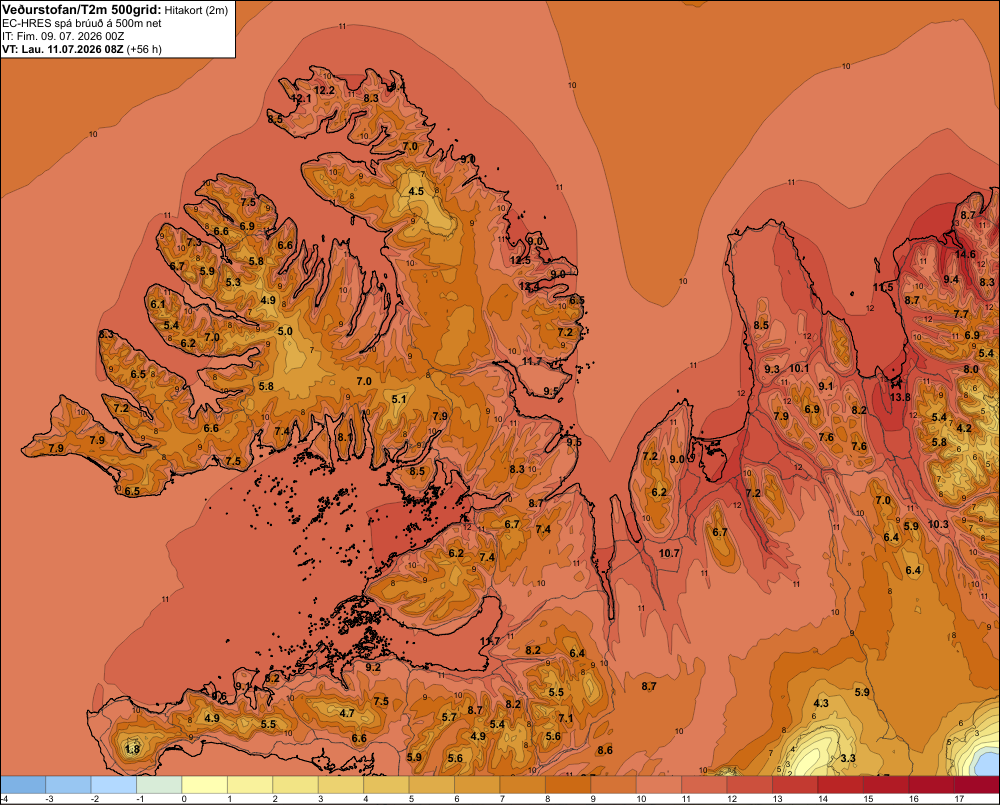Screen dimensions: 1000x805
Task: Click the 'Hitakort (2m)' label
Action: [196, 10]
